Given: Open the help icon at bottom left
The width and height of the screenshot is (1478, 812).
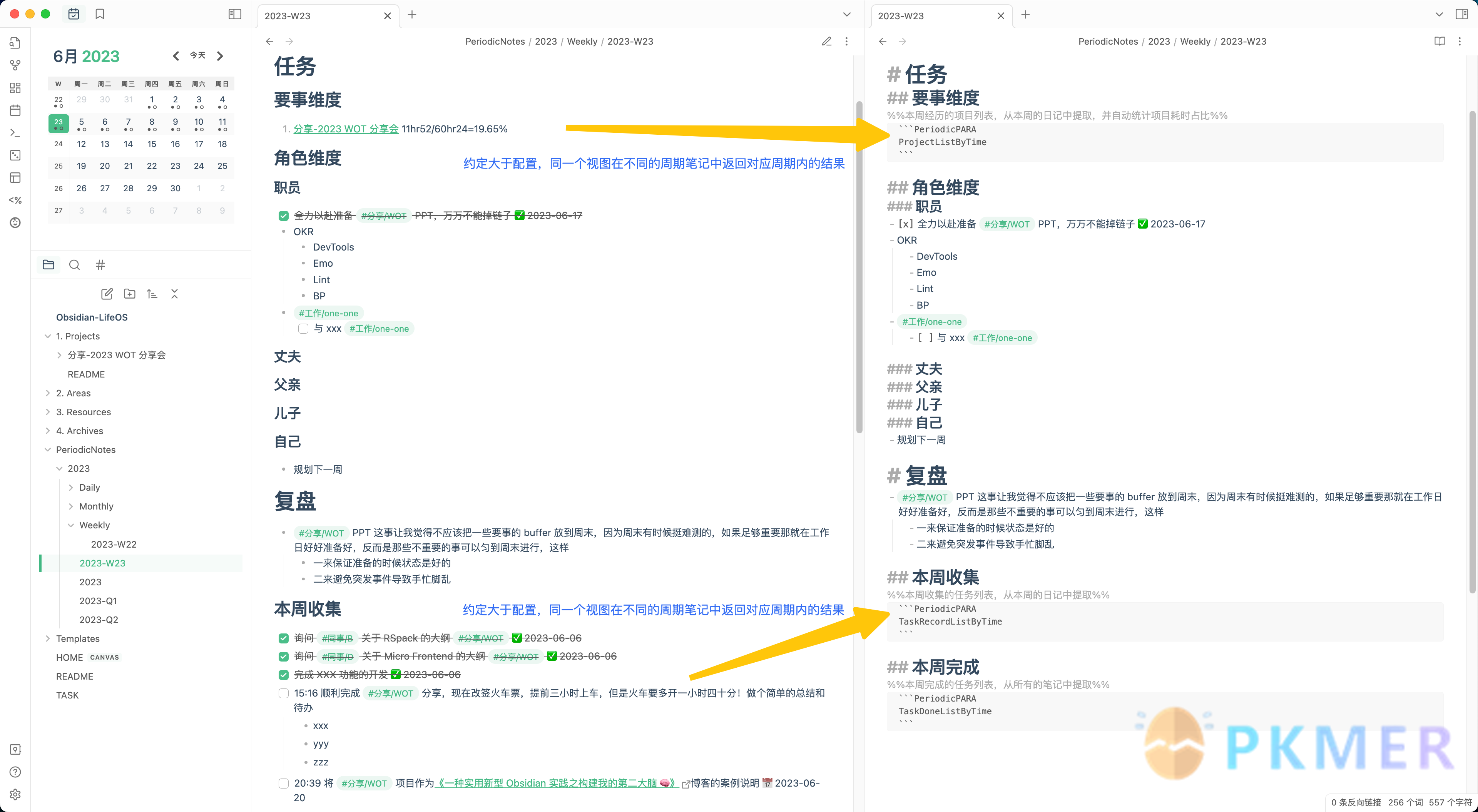Looking at the screenshot, I should tap(15, 772).
